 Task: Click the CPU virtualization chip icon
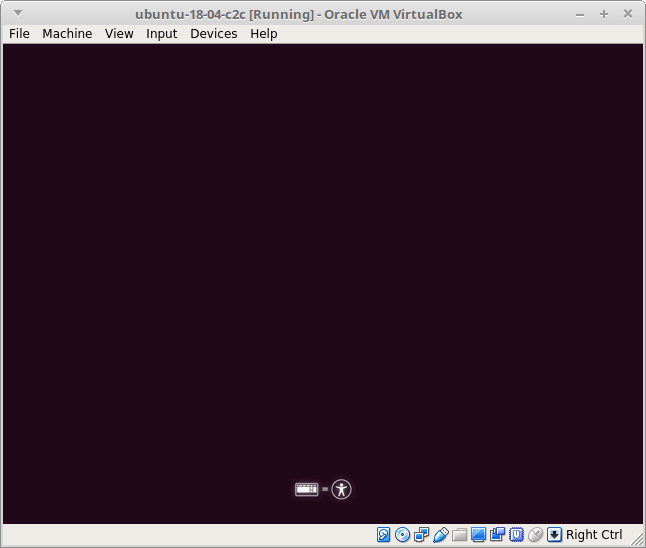517,535
